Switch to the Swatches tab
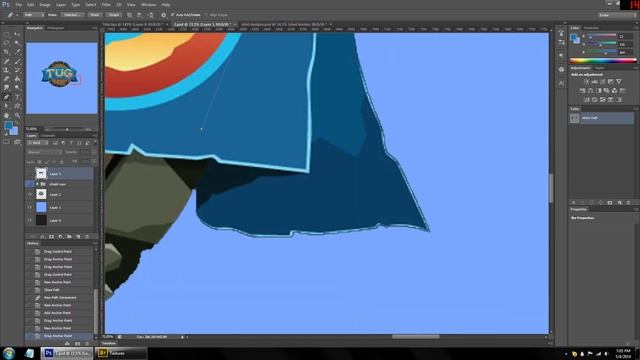 coord(591,28)
